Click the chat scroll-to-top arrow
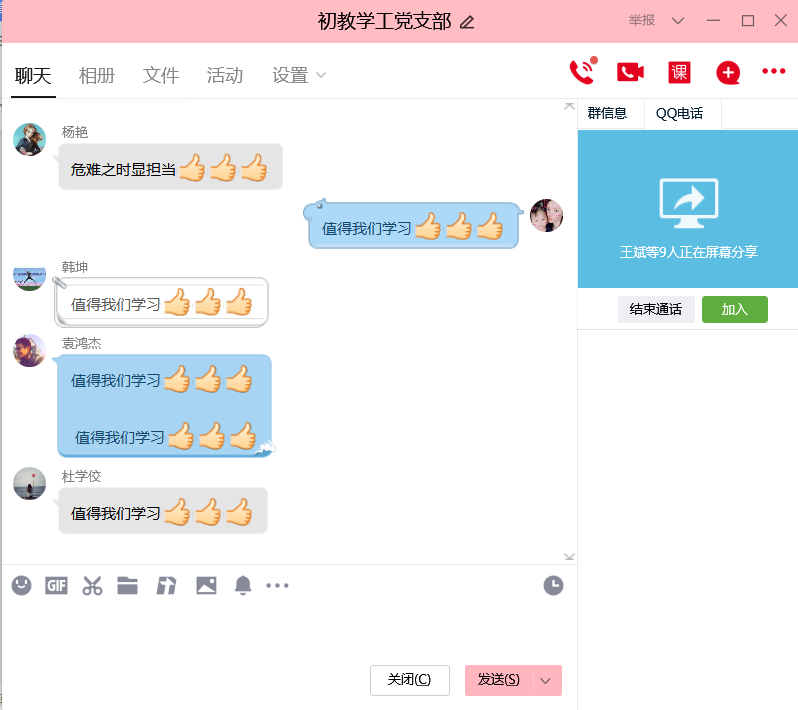The image size is (798, 710). pos(569,106)
